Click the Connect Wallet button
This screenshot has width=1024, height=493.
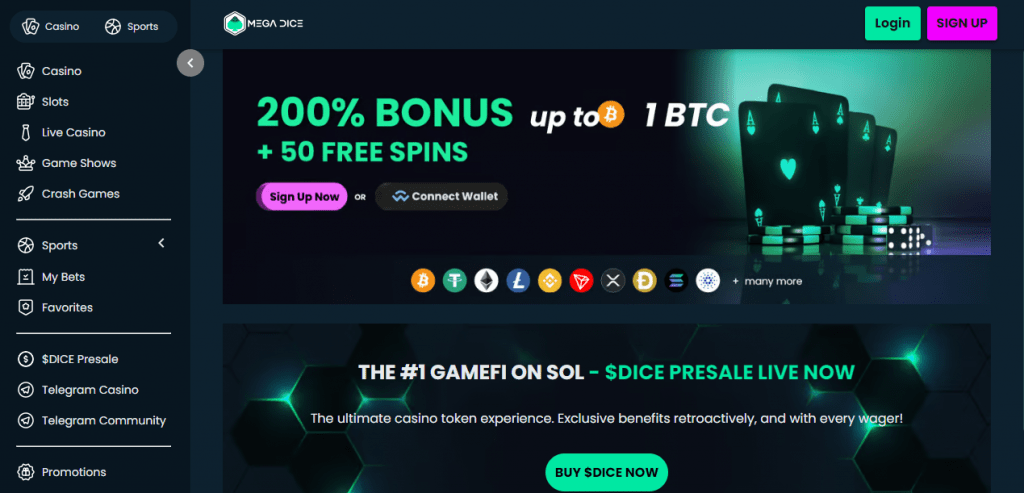tap(442, 197)
